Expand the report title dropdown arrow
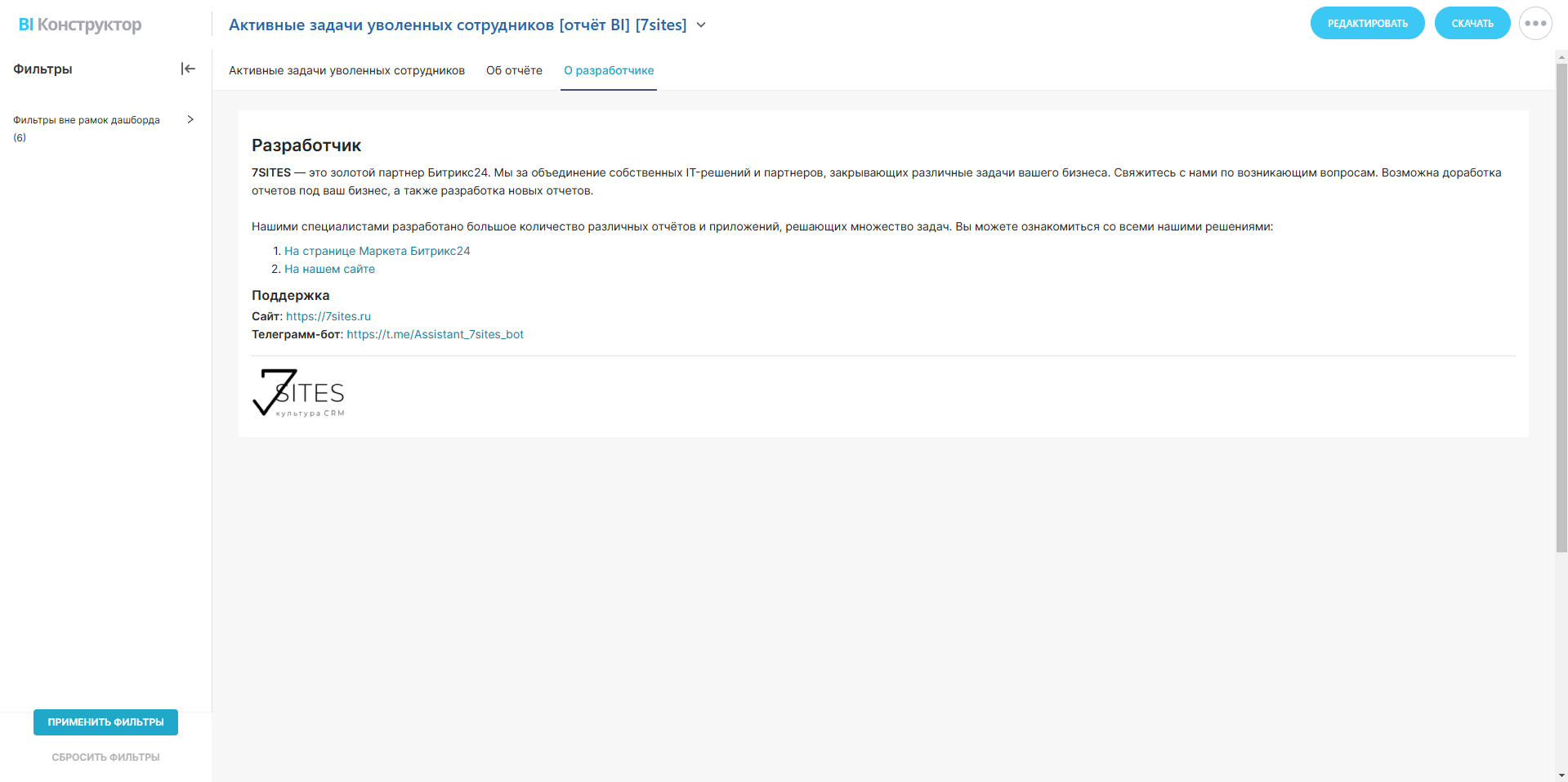 701,25
